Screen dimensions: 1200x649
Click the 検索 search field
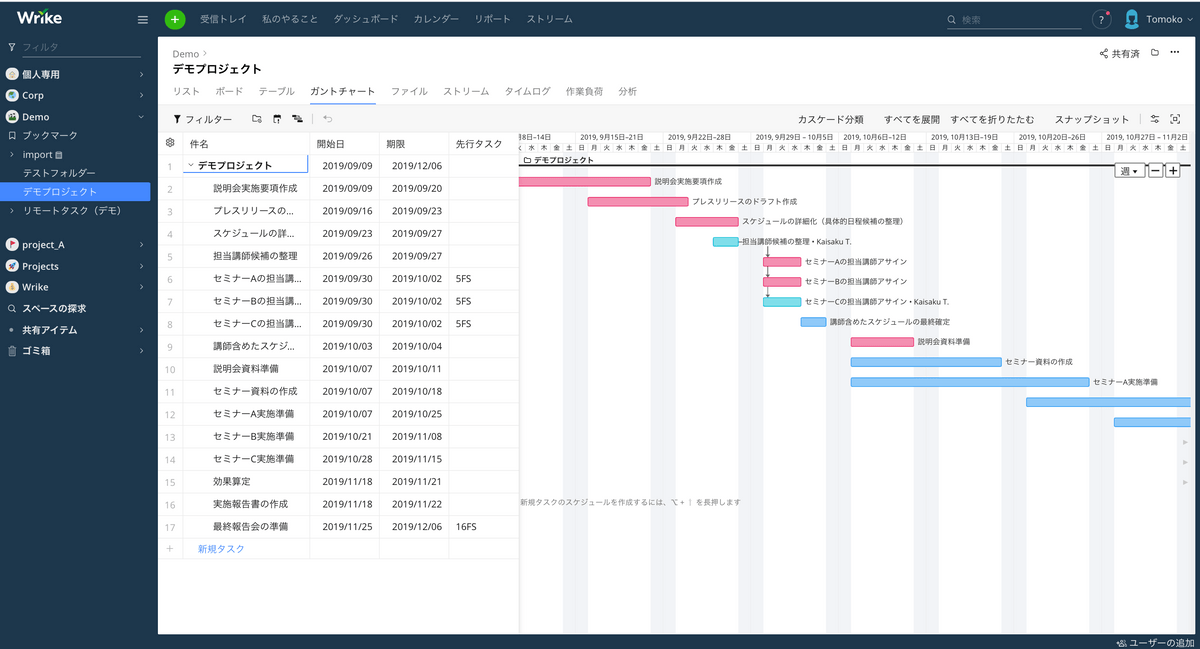click(x=1015, y=19)
